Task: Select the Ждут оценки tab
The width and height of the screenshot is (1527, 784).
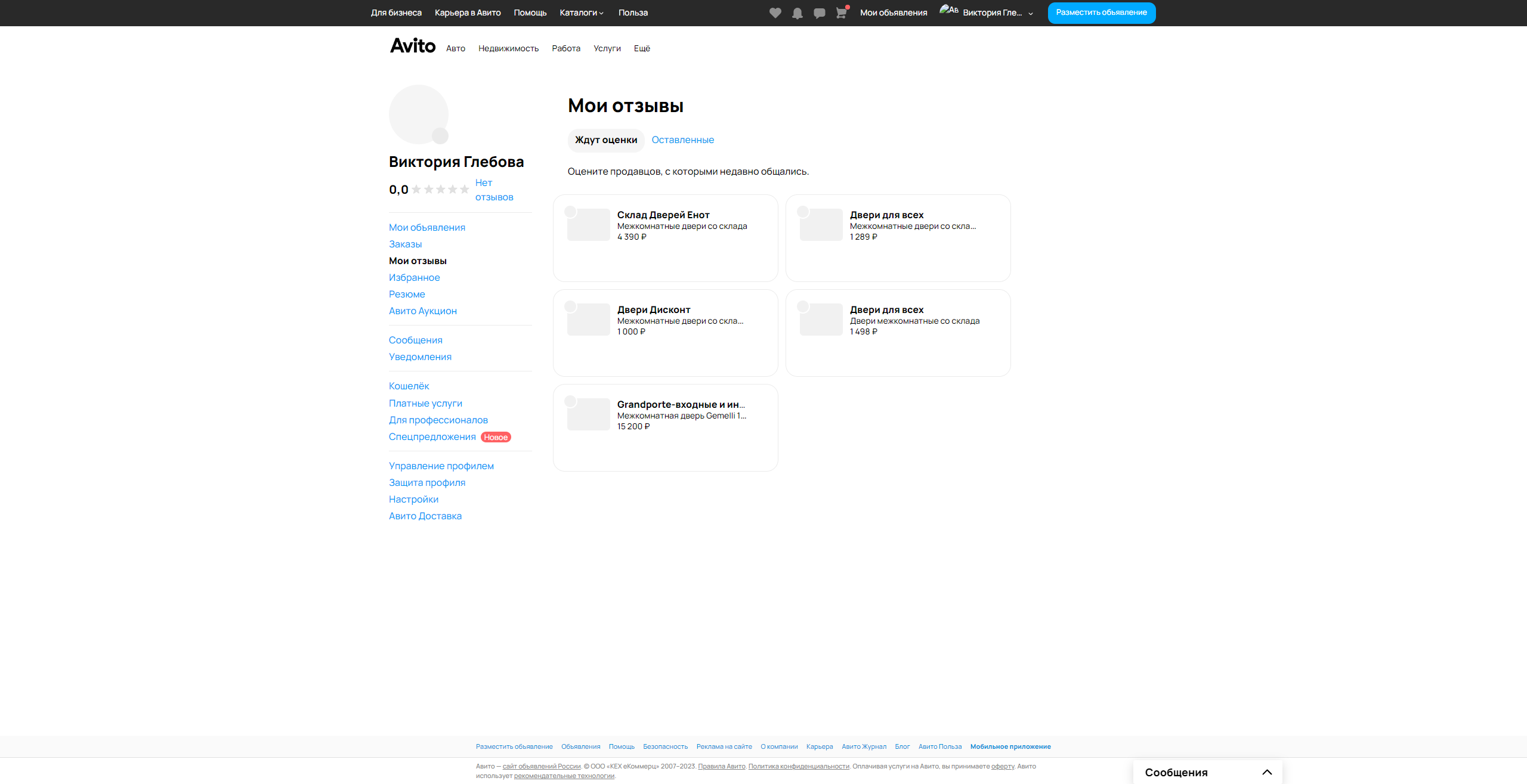Action: (605, 140)
